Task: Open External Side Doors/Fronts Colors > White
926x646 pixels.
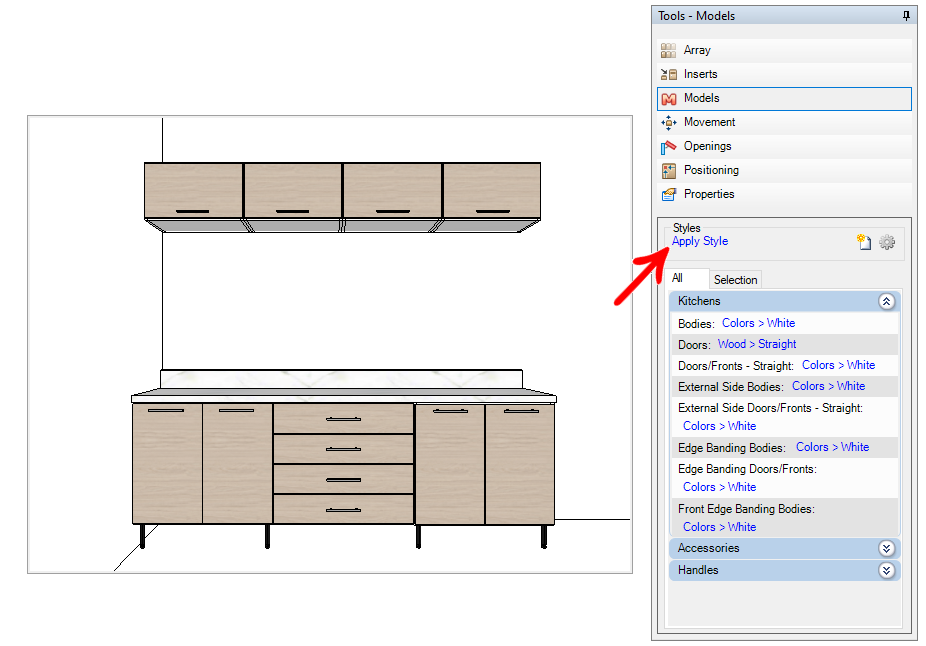Action: (719, 426)
